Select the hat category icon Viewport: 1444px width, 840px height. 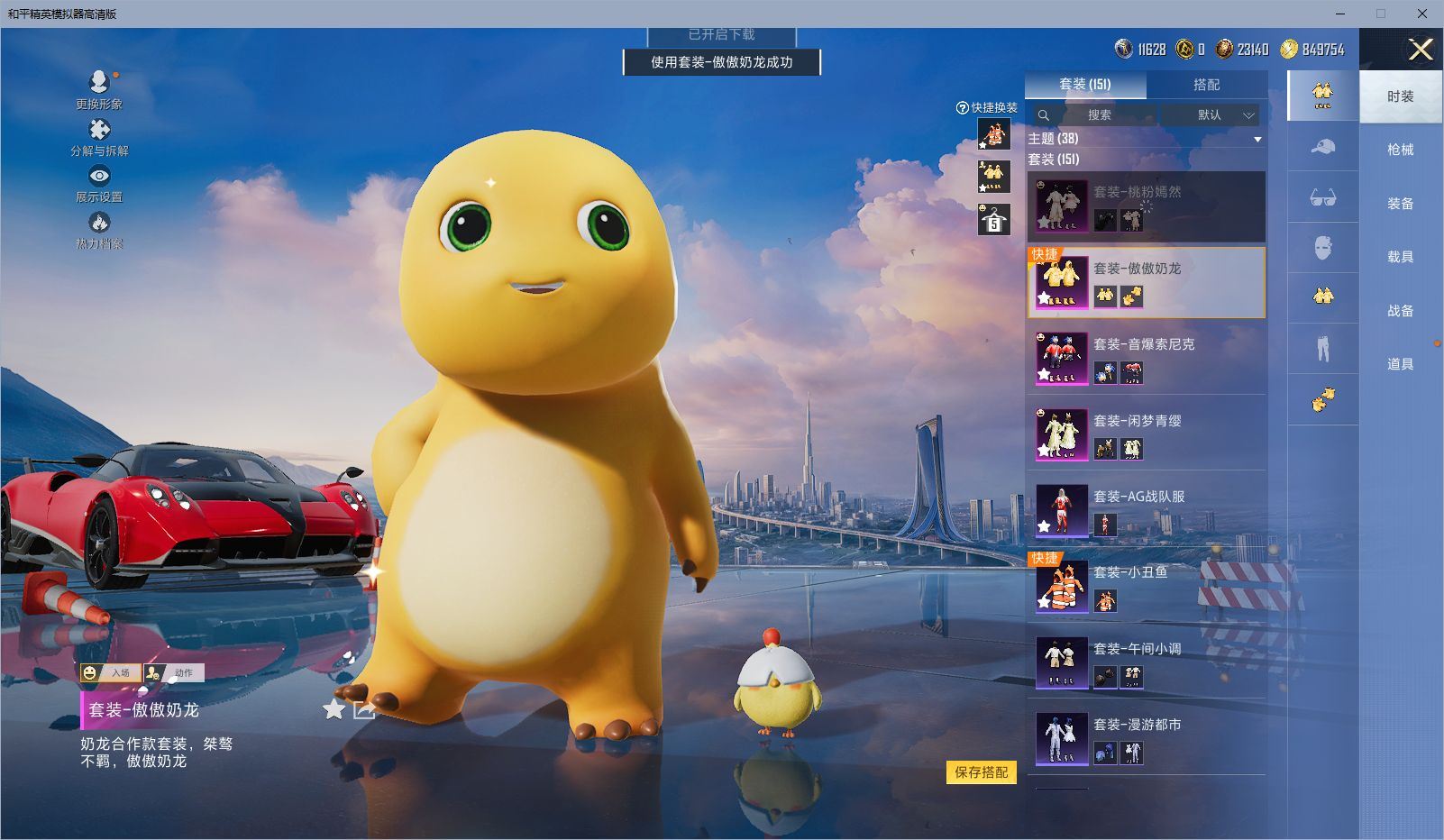click(1322, 147)
